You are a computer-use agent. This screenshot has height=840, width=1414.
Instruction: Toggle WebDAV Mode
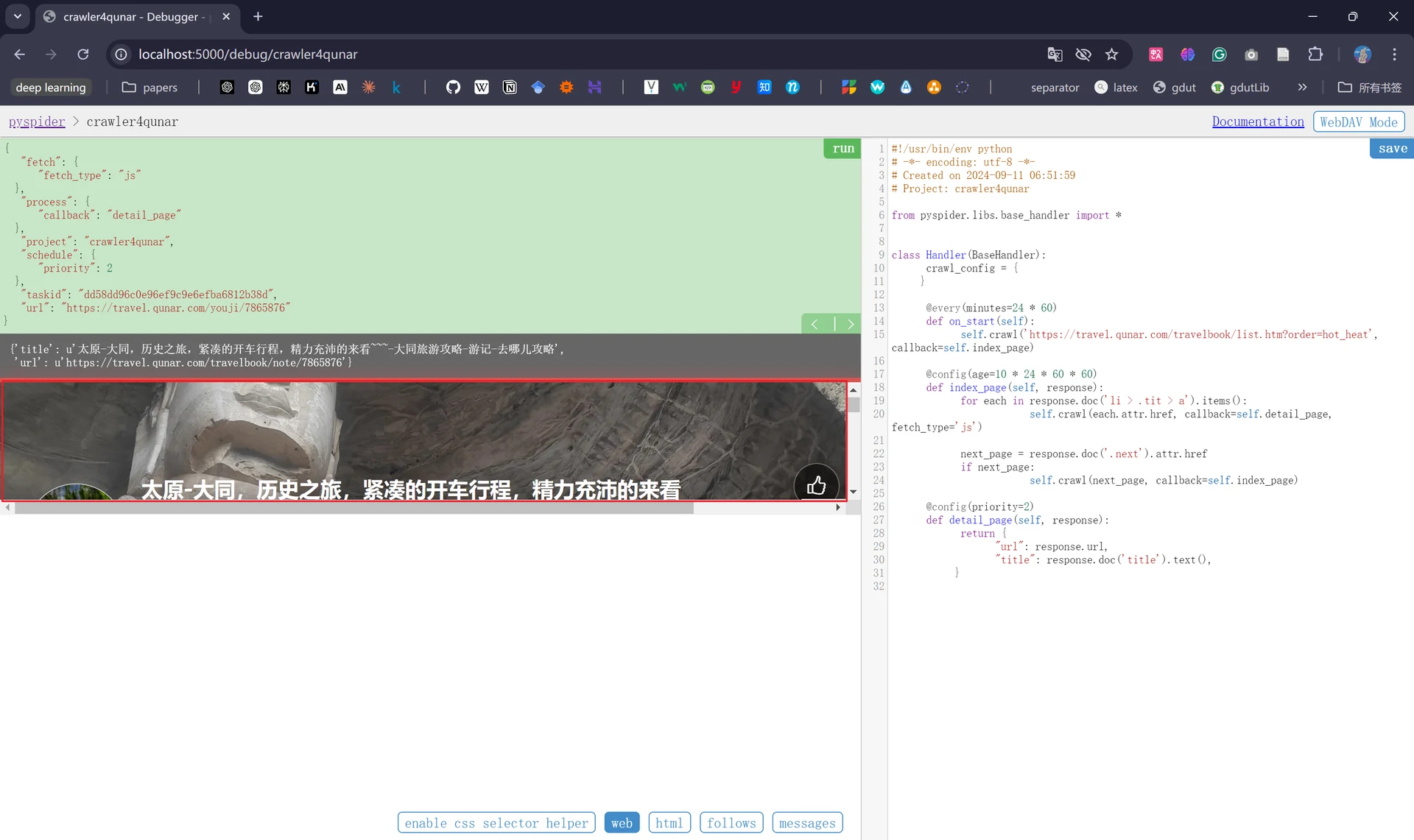pyautogui.click(x=1359, y=121)
